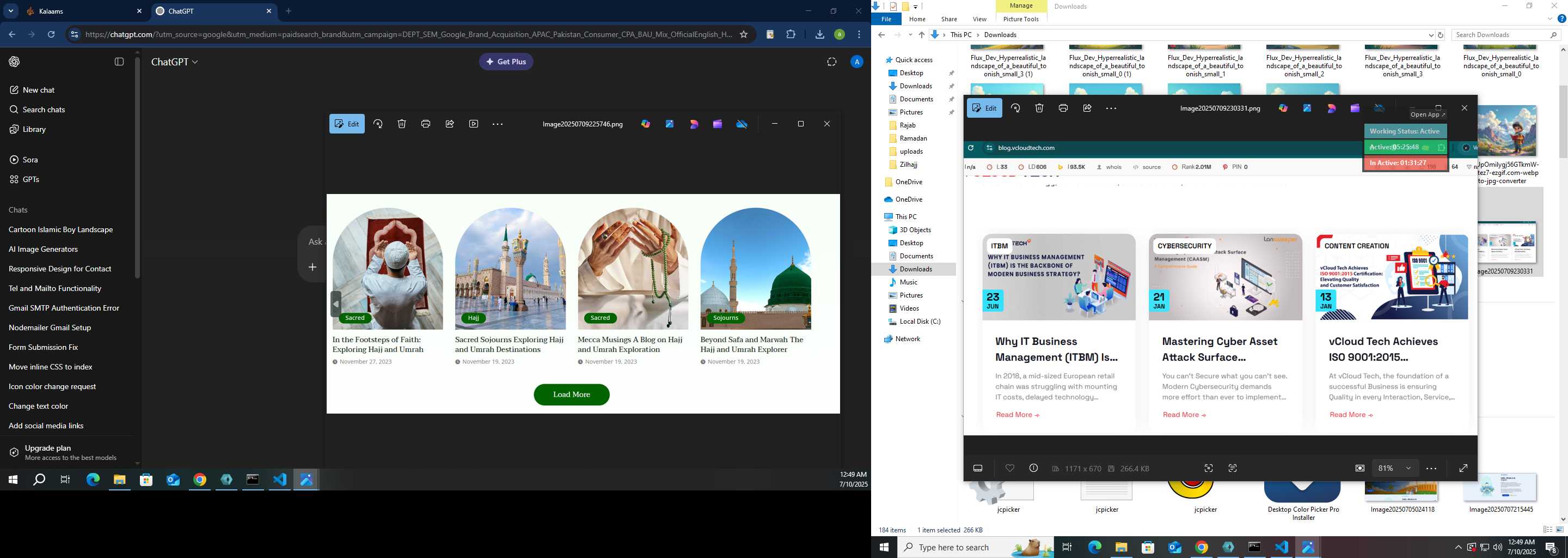
Task: Rotate the Image20250709230331.png photo
Action: pyautogui.click(x=1015, y=108)
